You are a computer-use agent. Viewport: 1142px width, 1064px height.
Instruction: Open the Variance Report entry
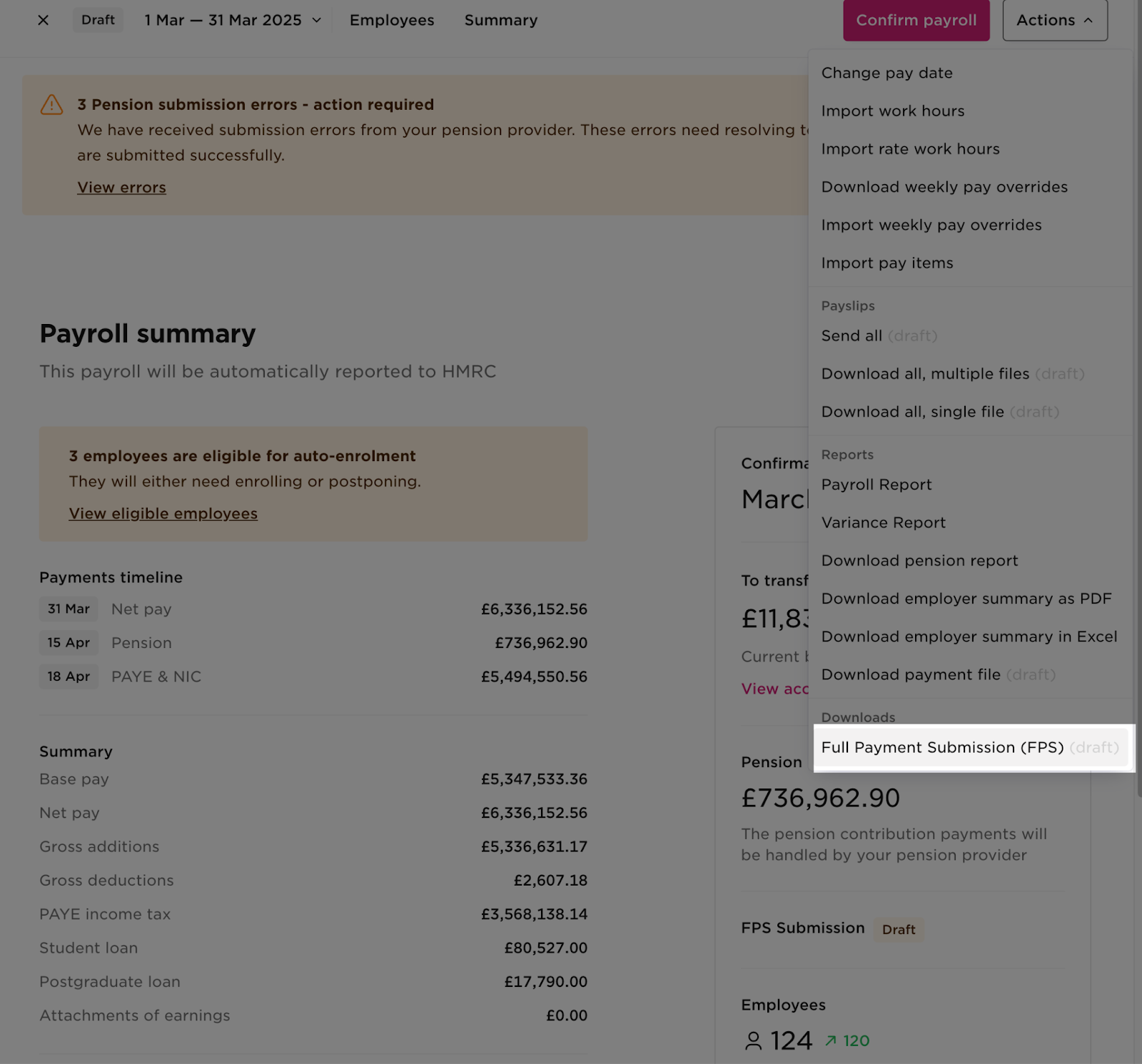(883, 522)
